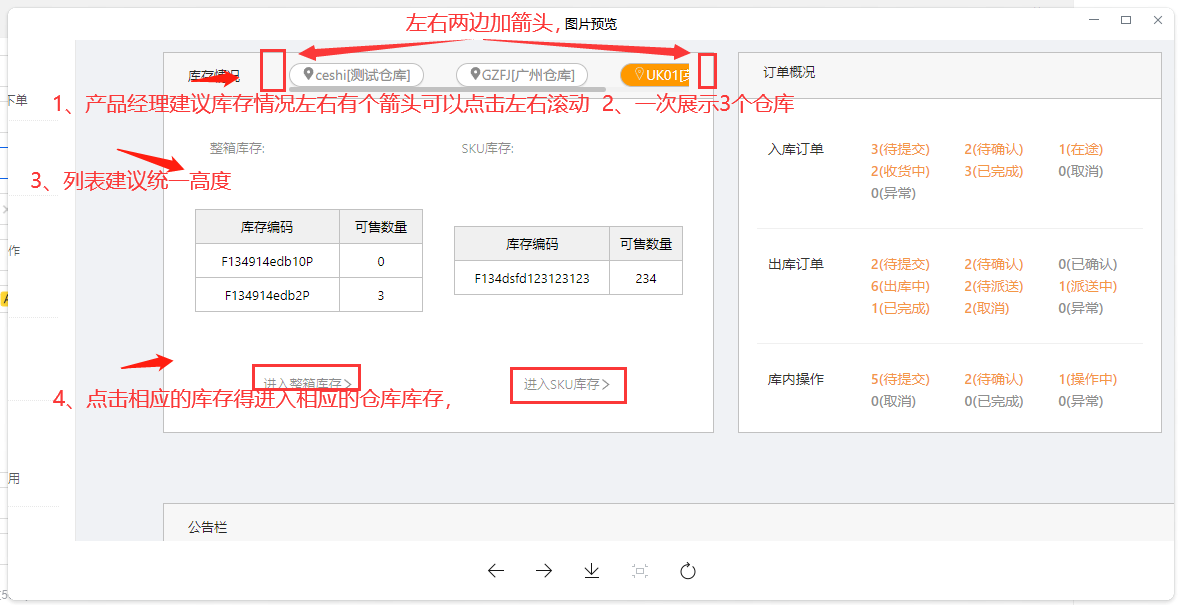Viewport: 1182px width, 605px height.
Task: Go to the next image in preview
Action: click(x=544, y=571)
